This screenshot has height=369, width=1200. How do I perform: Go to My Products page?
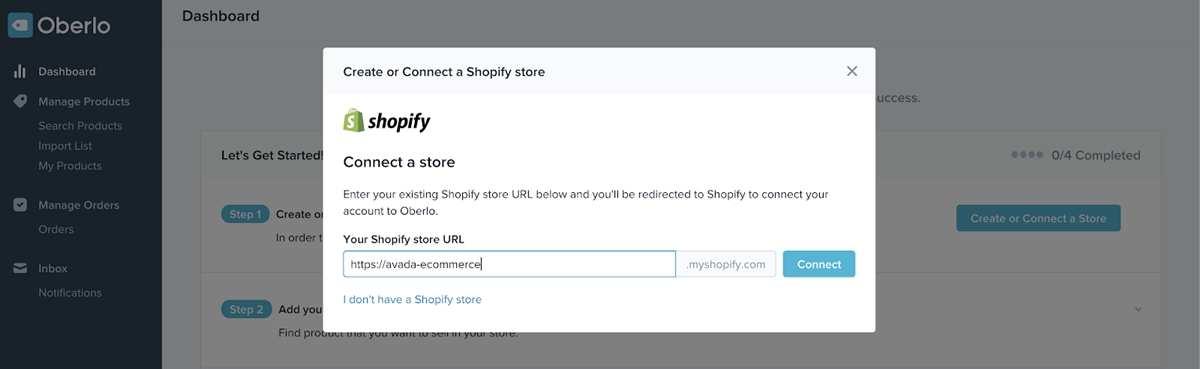pyautogui.click(x=70, y=166)
